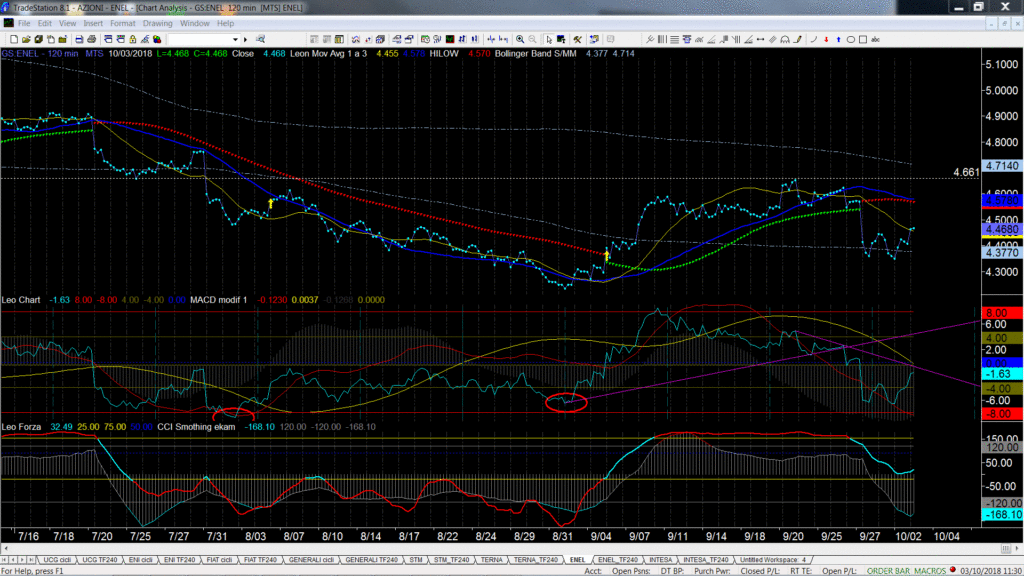Select the abc text drawing tool

875,39
